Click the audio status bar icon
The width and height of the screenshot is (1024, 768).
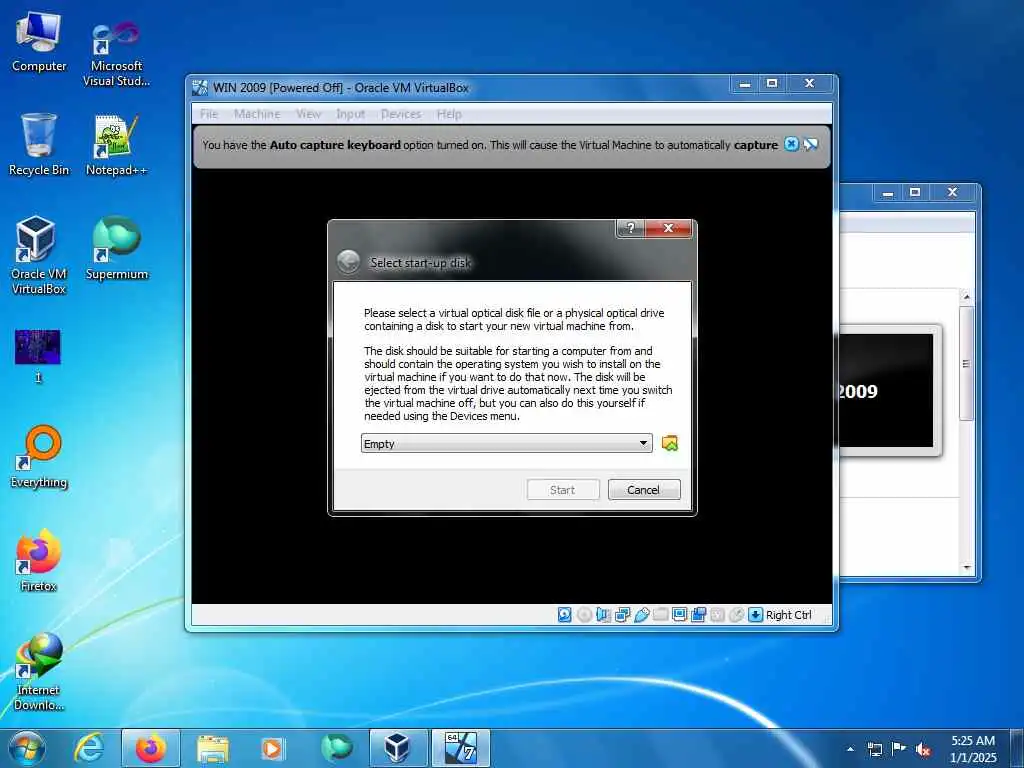click(603, 615)
